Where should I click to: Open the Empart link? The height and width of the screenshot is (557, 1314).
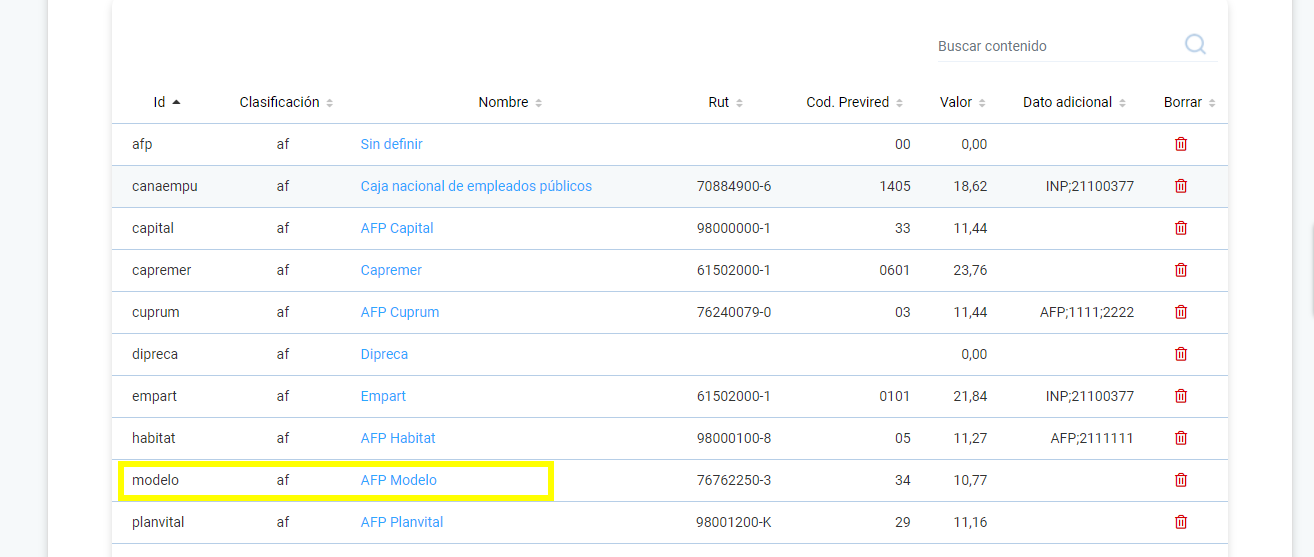click(383, 396)
